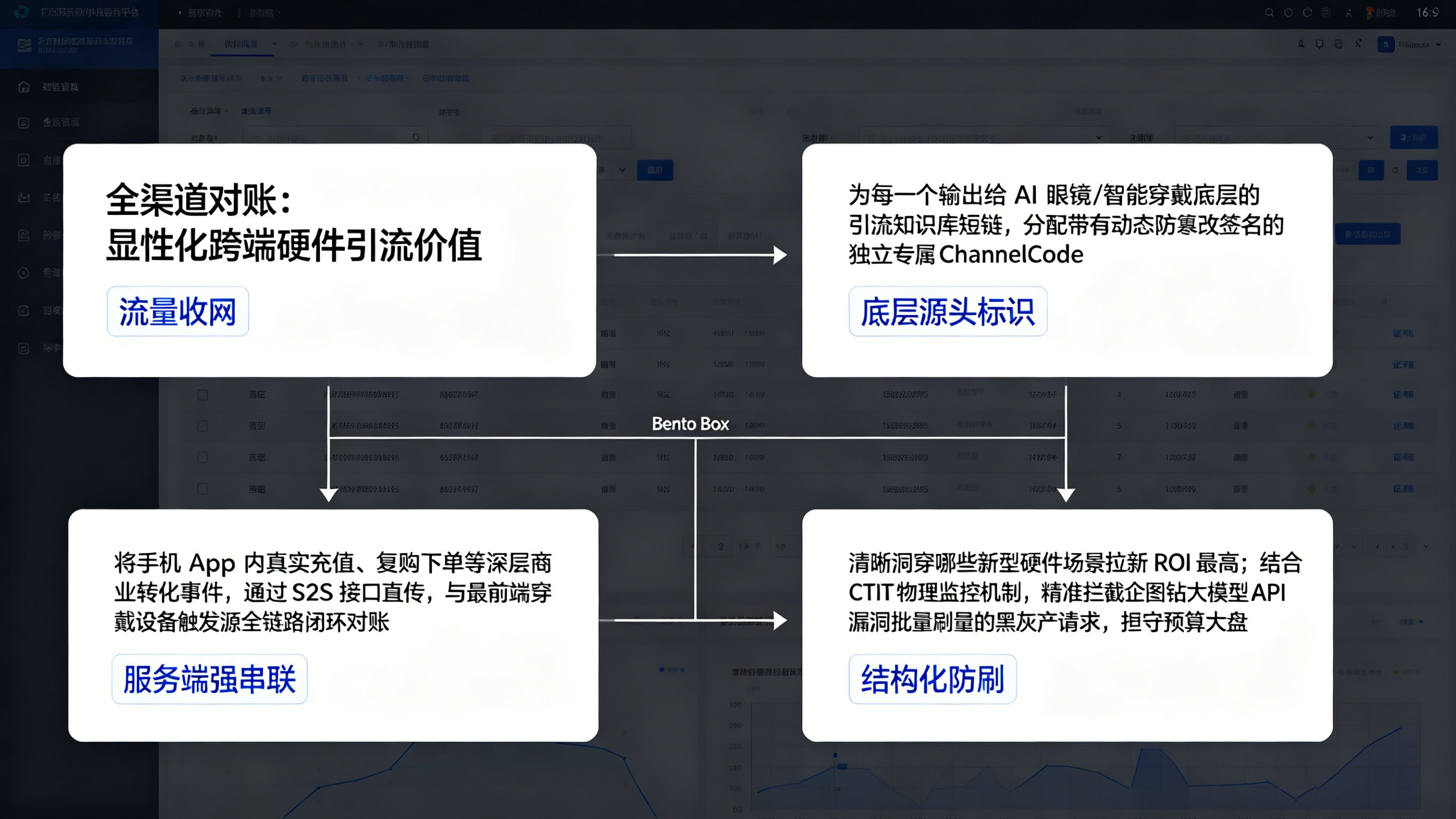Image resolution: width=1456 pixels, height=819 pixels.
Task: Select the home icon in the left sidebar
Action: pos(24,86)
